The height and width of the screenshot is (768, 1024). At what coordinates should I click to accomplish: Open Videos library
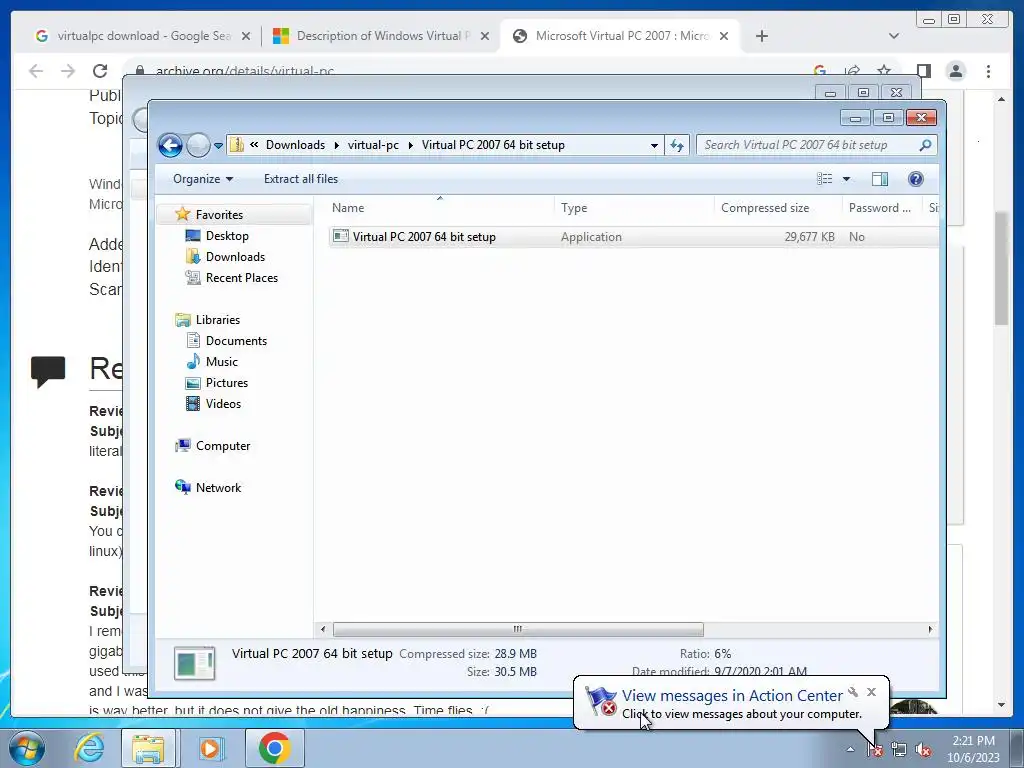pos(223,404)
